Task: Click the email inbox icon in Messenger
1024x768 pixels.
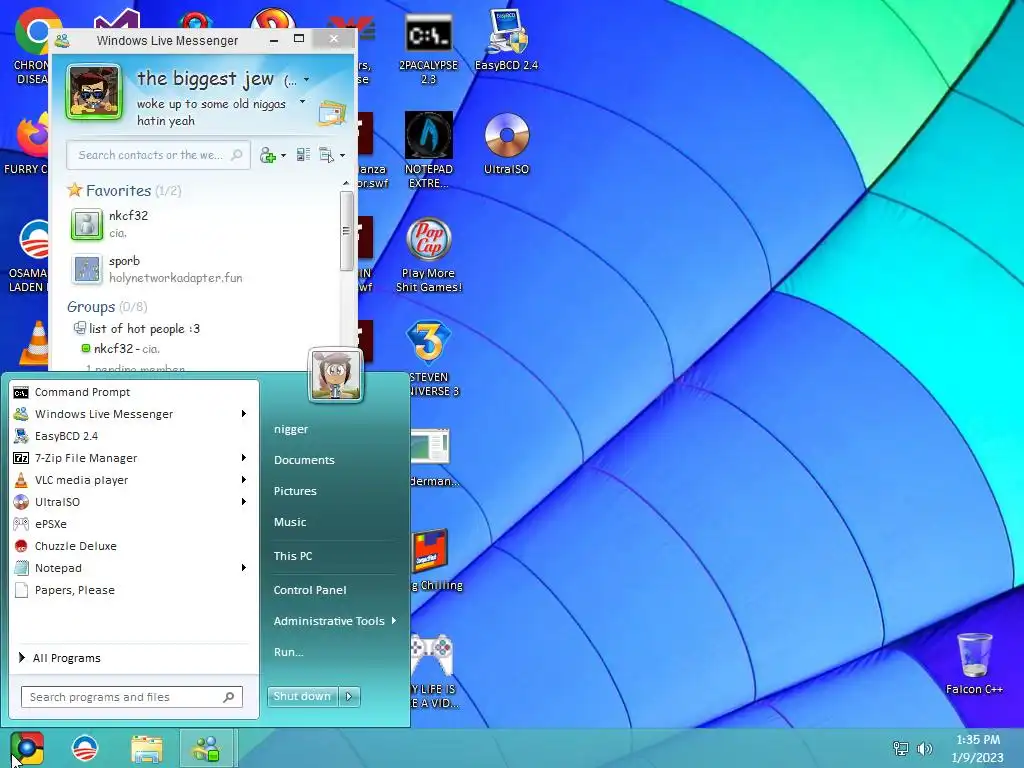Action: (x=332, y=113)
